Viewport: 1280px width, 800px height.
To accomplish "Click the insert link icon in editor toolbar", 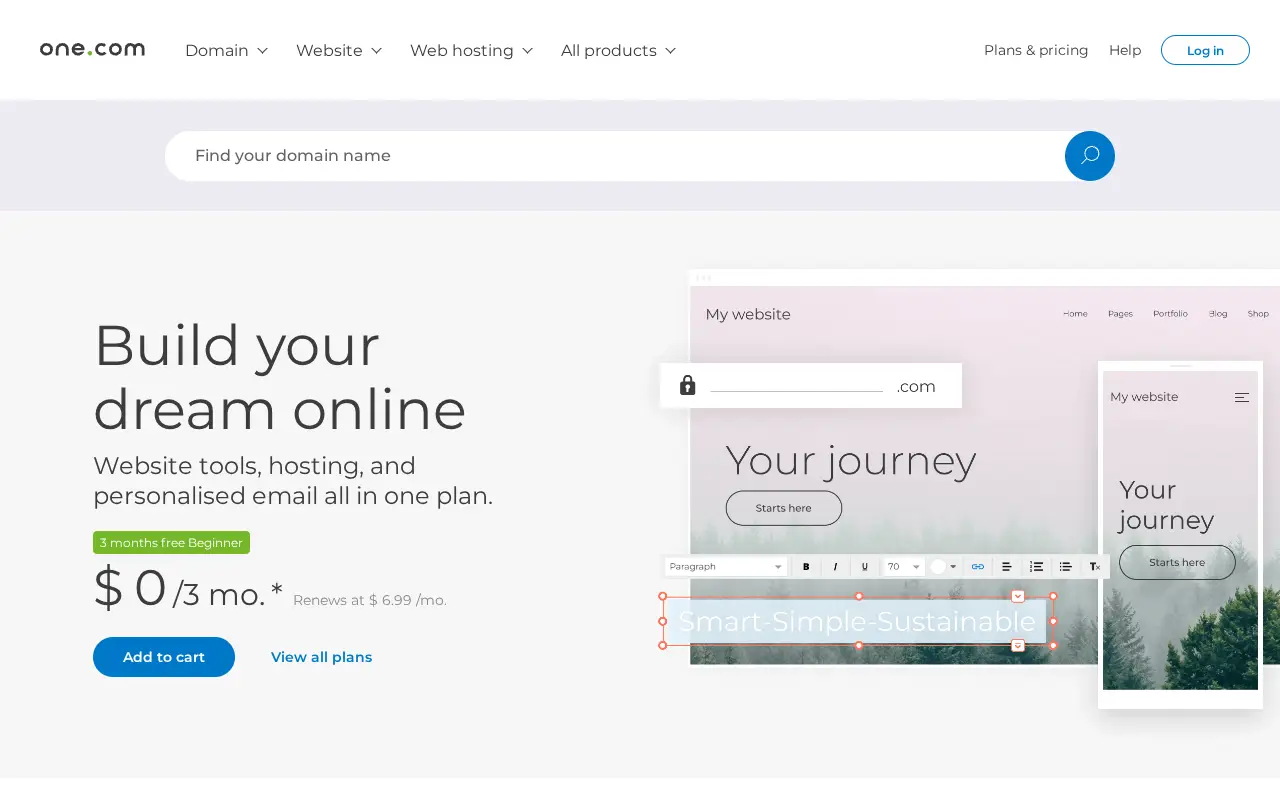I will [x=978, y=567].
